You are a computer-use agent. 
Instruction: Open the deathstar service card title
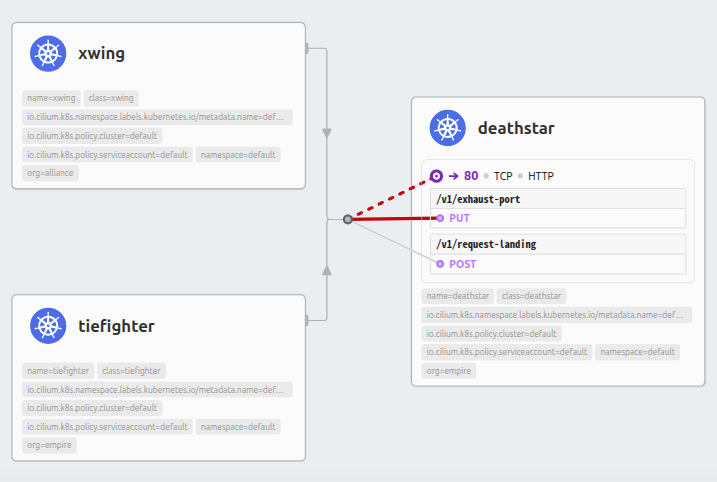(x=516, y=128)
